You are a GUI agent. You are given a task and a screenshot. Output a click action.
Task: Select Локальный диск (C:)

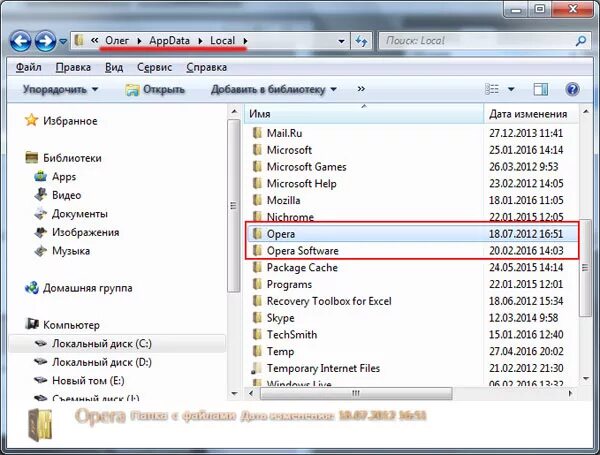(x=117, y=344)
